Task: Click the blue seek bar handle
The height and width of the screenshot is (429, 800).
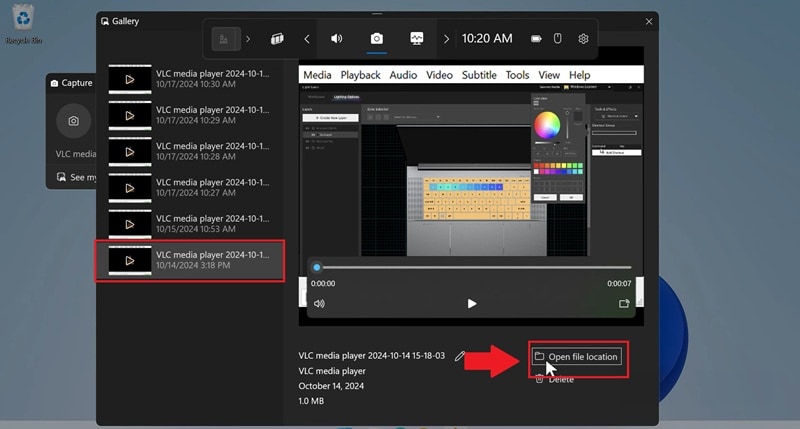Action: [x=317, y=267]
